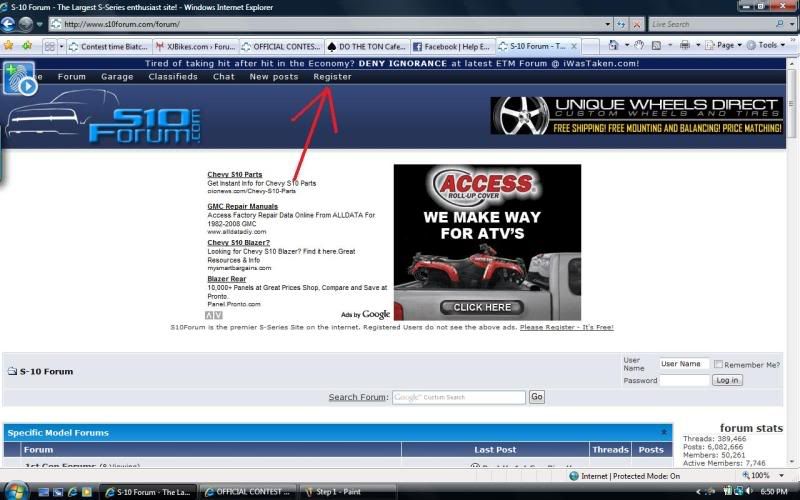Click the Live Search magnifier icon

point(780,24)
